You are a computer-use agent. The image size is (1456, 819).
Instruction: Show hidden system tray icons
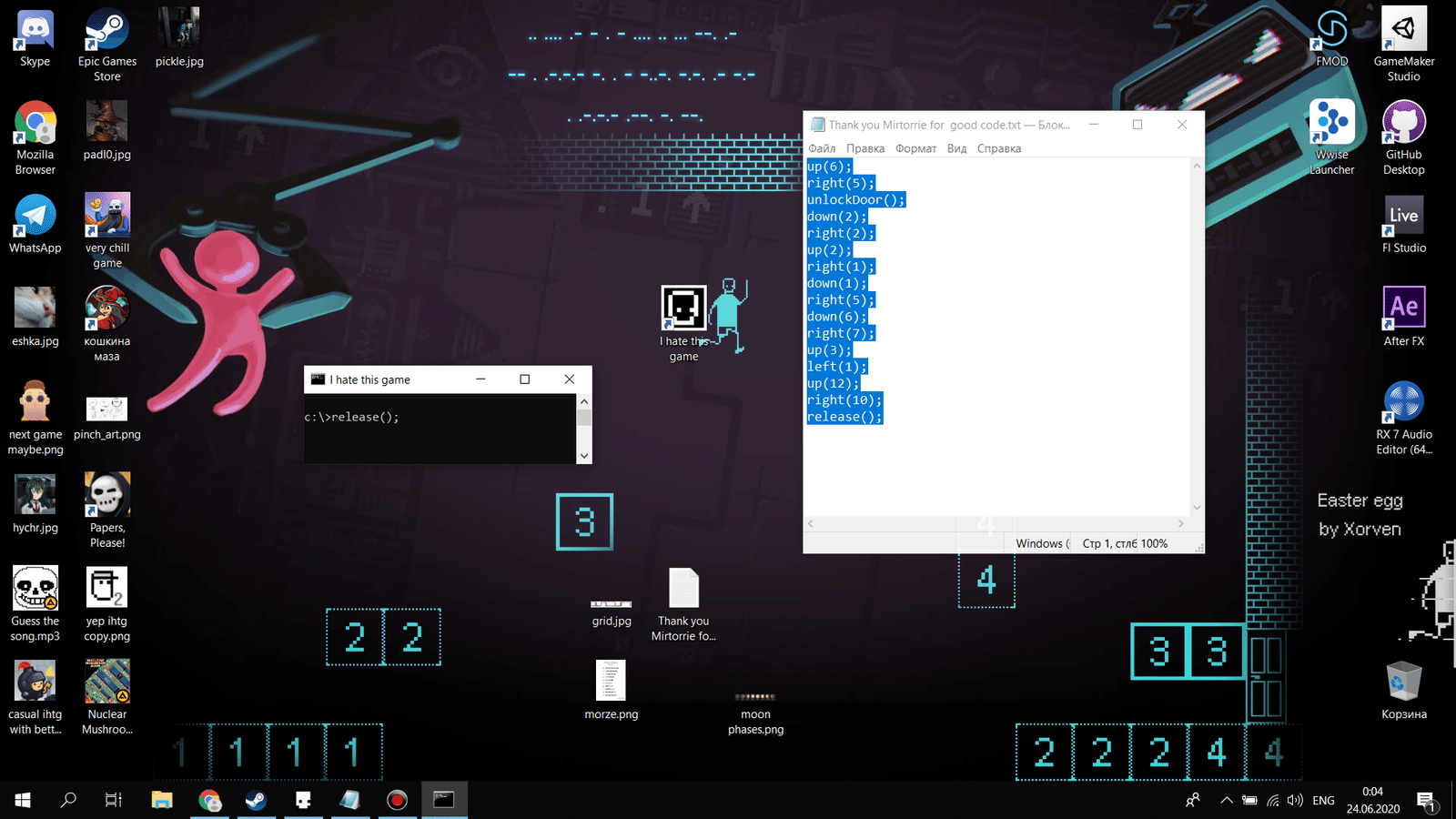1227,801
